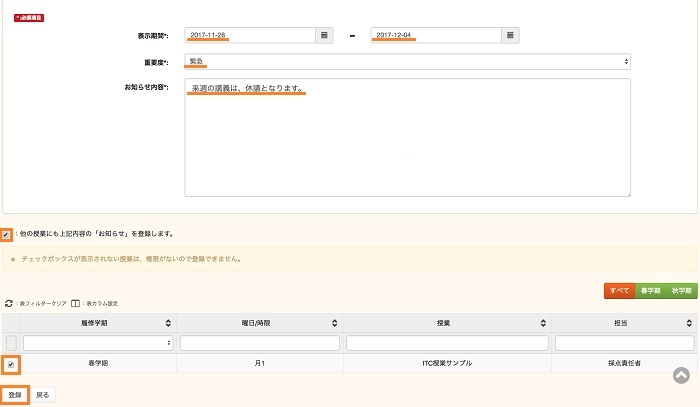
Task: Toggle checkbox to register notice for other classes
Action: pyautogui.click(x=7, y=234)
